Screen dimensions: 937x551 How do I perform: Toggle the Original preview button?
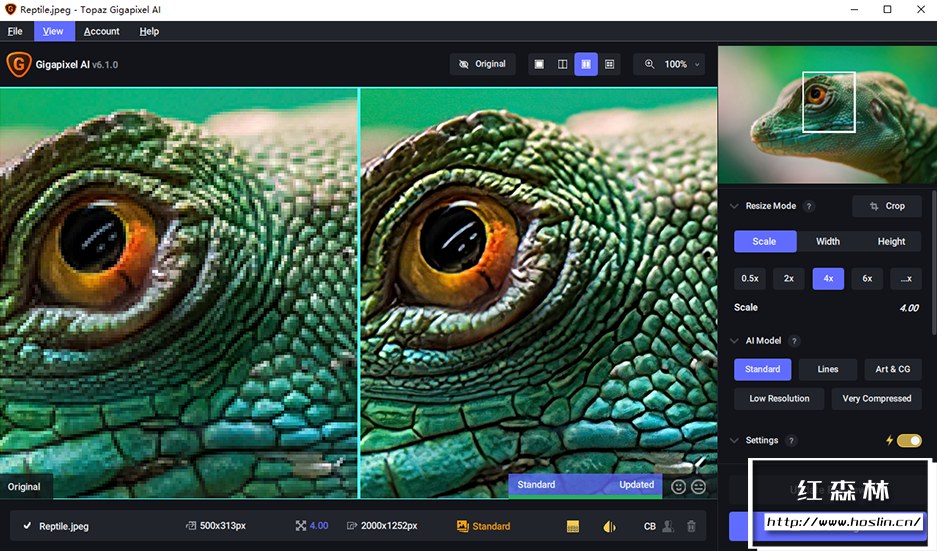(x=482, y=64)
